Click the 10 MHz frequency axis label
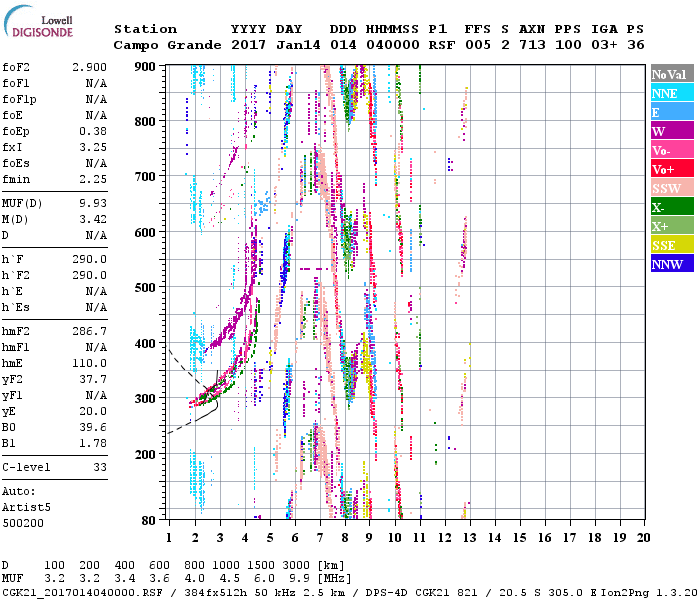The width and height of the screenshot is (700, 600). (395, 538)
